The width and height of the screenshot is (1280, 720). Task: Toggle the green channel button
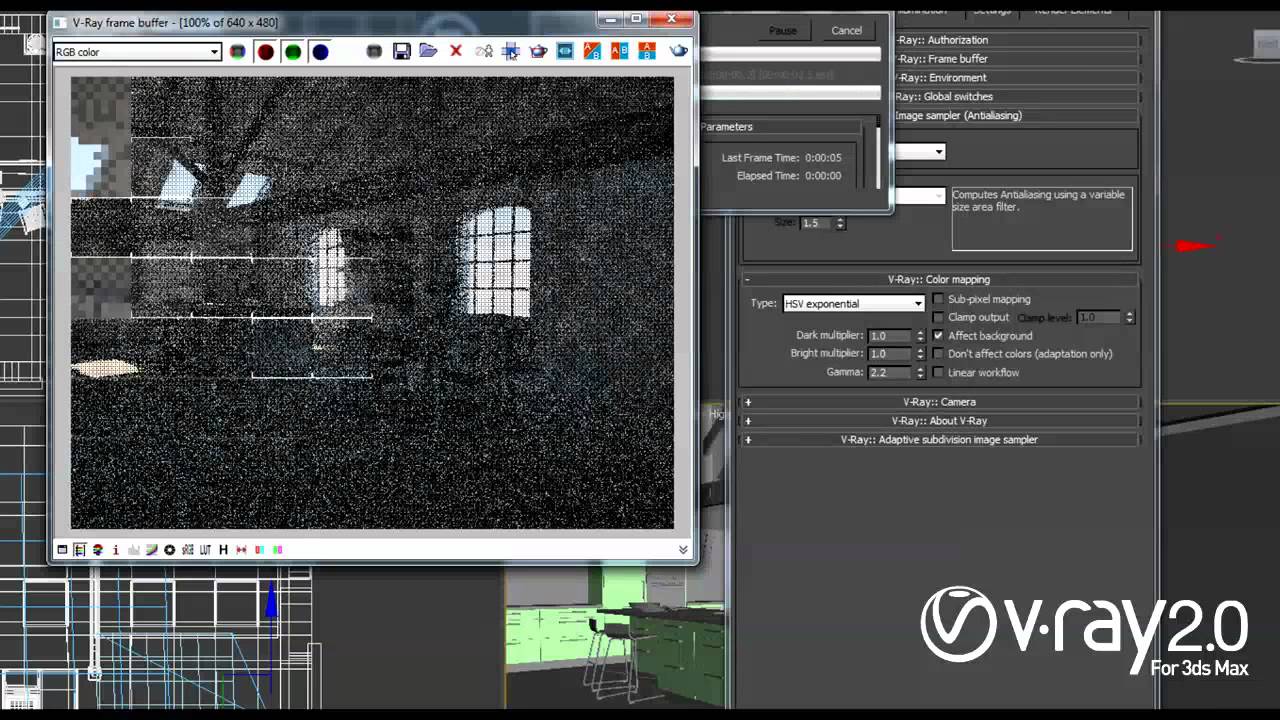click(x=293, y=51)
